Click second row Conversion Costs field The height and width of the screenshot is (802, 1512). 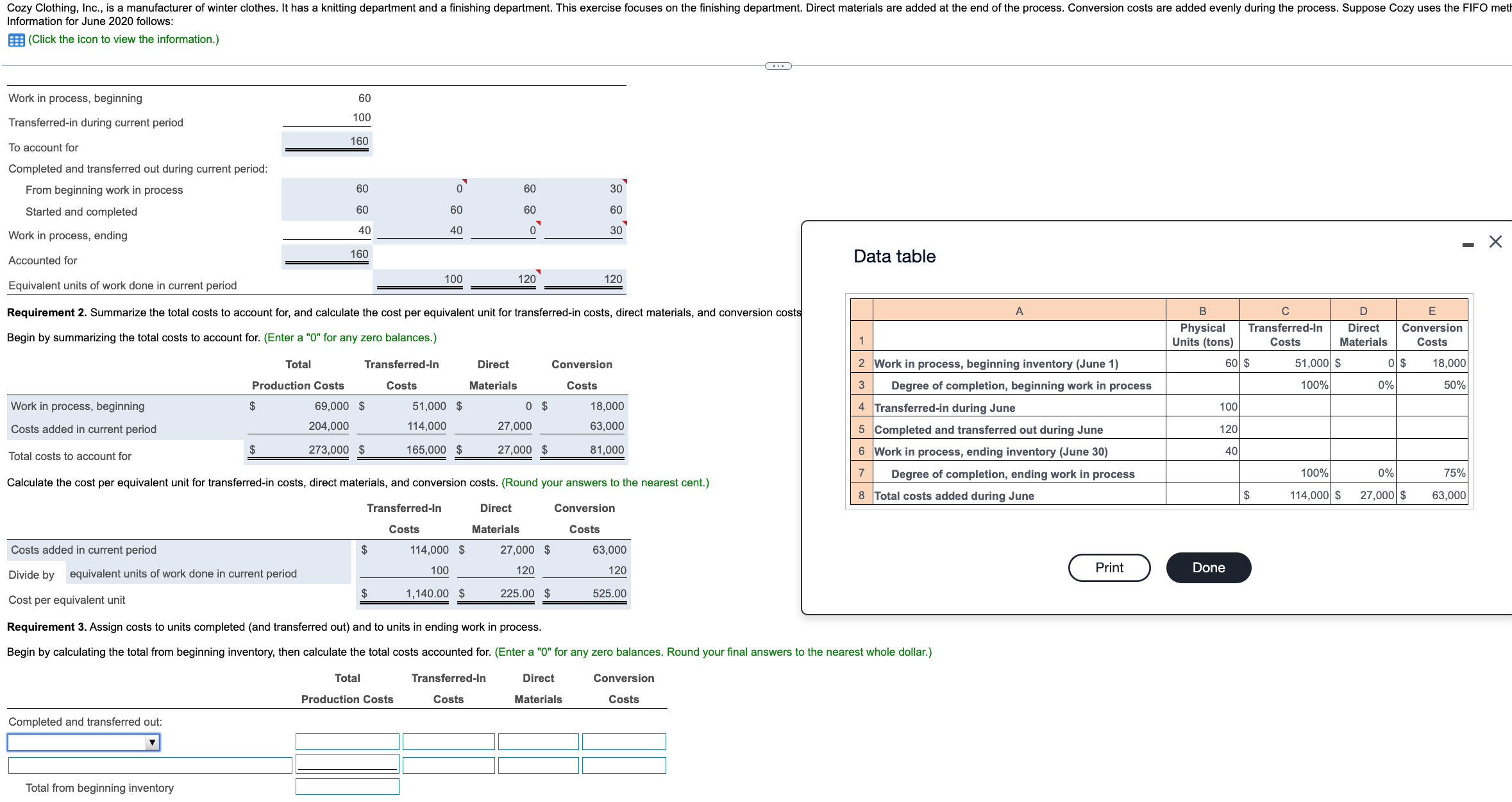point(623,765)
